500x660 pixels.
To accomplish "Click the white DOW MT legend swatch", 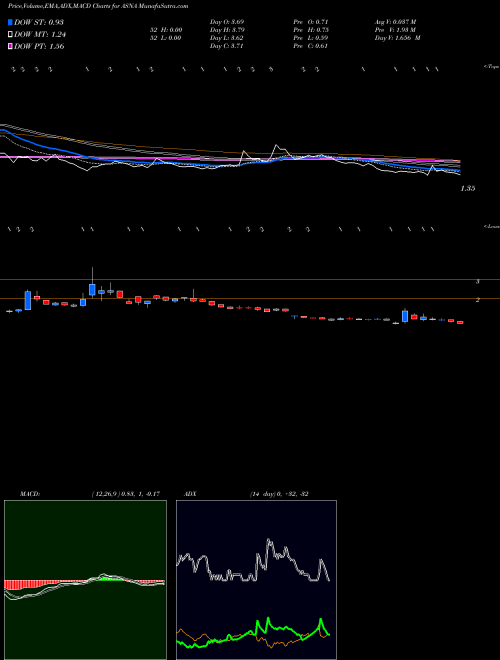I will [x=10, y=35].
